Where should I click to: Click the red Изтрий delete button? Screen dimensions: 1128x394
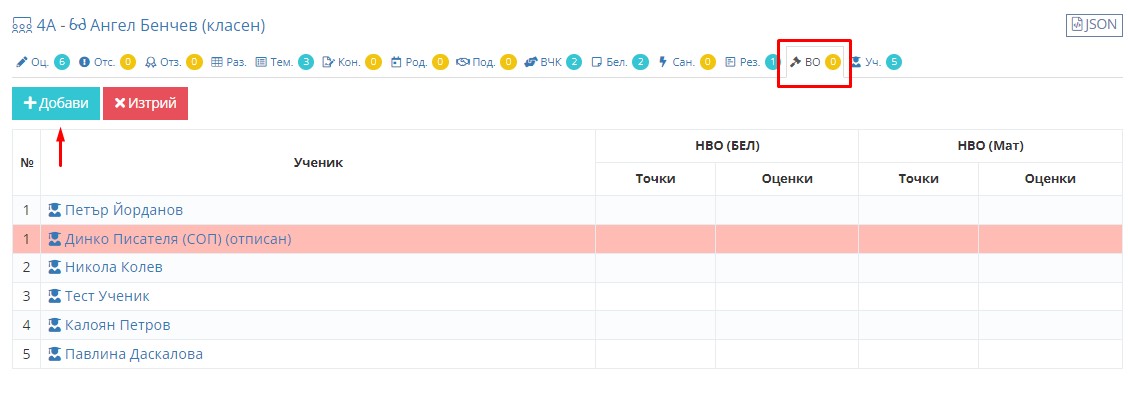click(145, 104)
